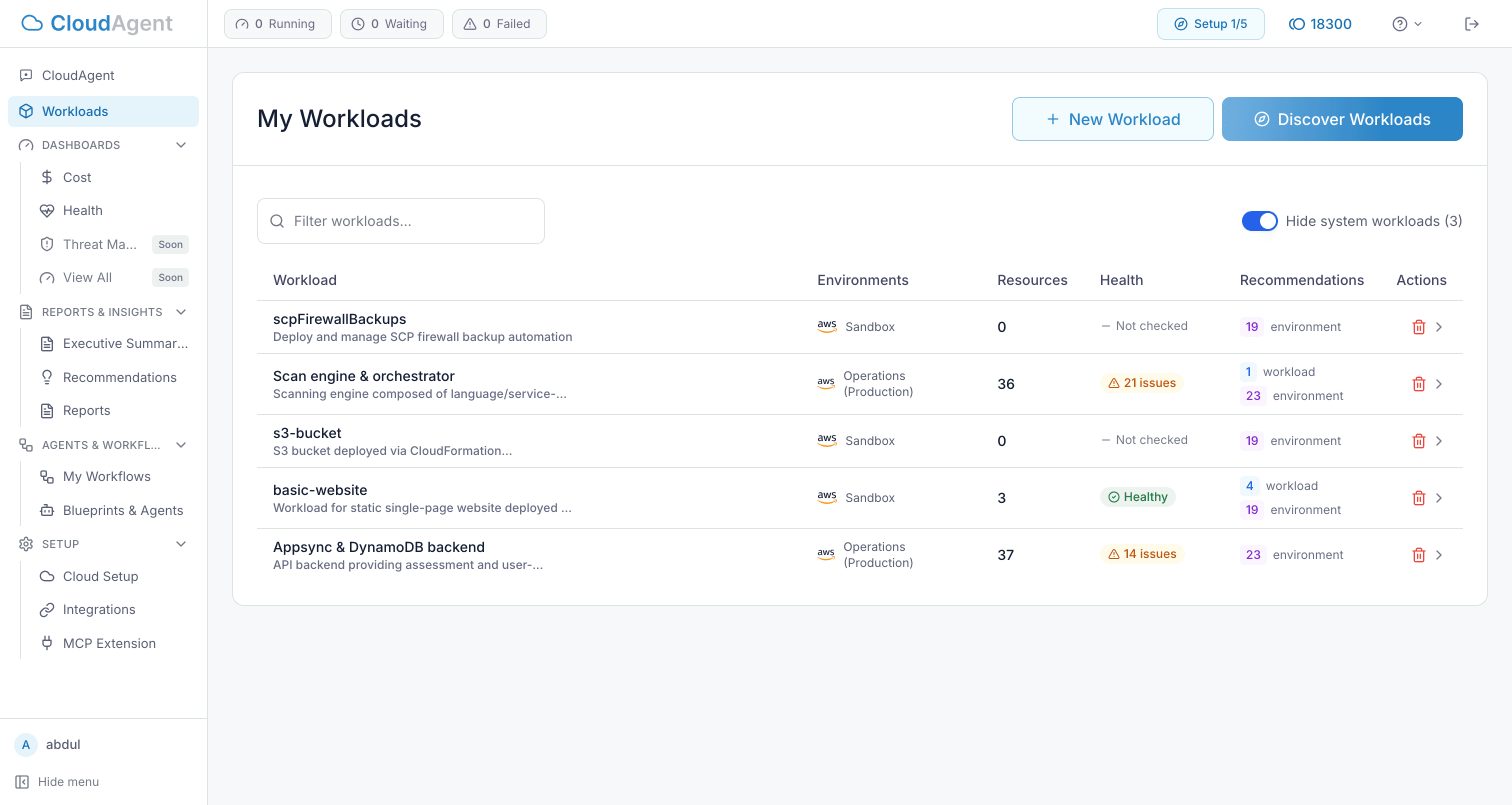Click the Filter workloads search field

pyautogui.click(x=401, y=221)
